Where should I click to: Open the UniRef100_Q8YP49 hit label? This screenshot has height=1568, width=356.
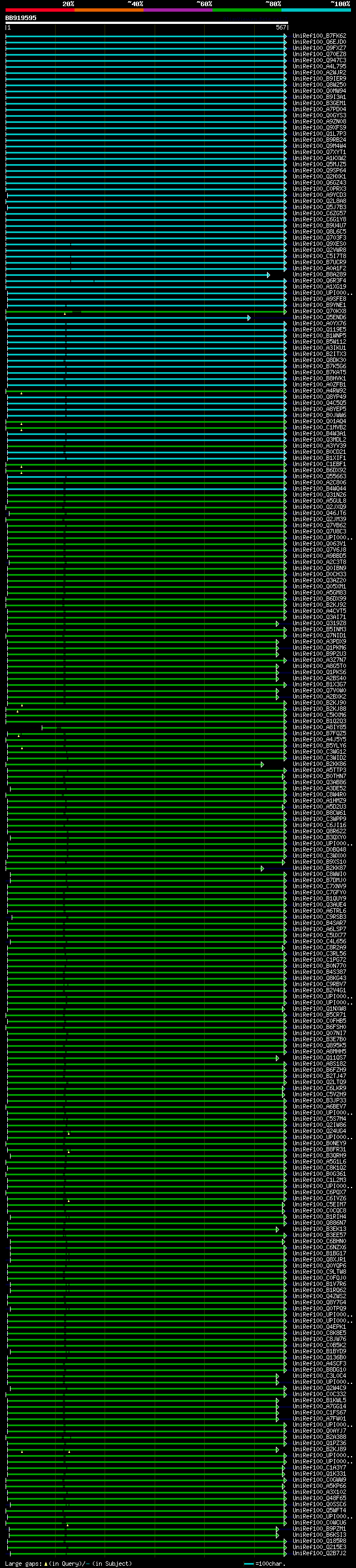point(319,397)
